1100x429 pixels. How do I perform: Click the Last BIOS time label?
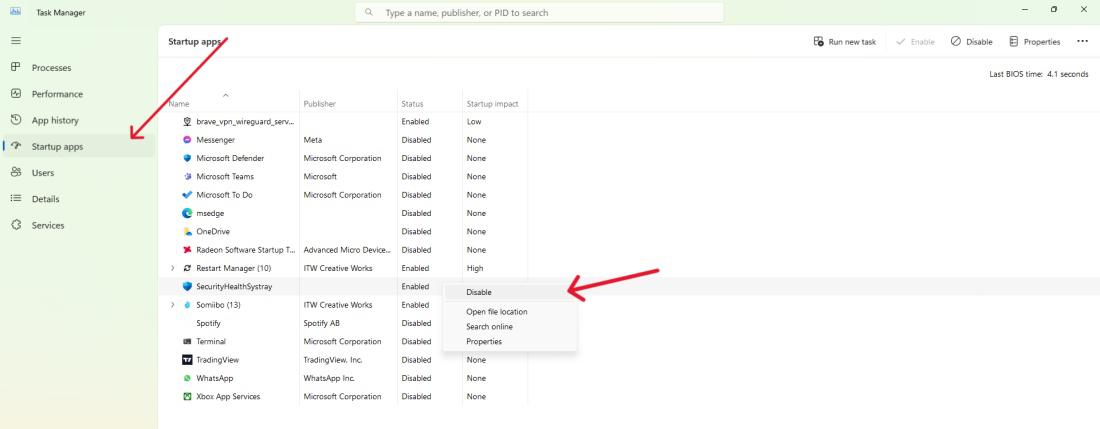[1039, 74]
